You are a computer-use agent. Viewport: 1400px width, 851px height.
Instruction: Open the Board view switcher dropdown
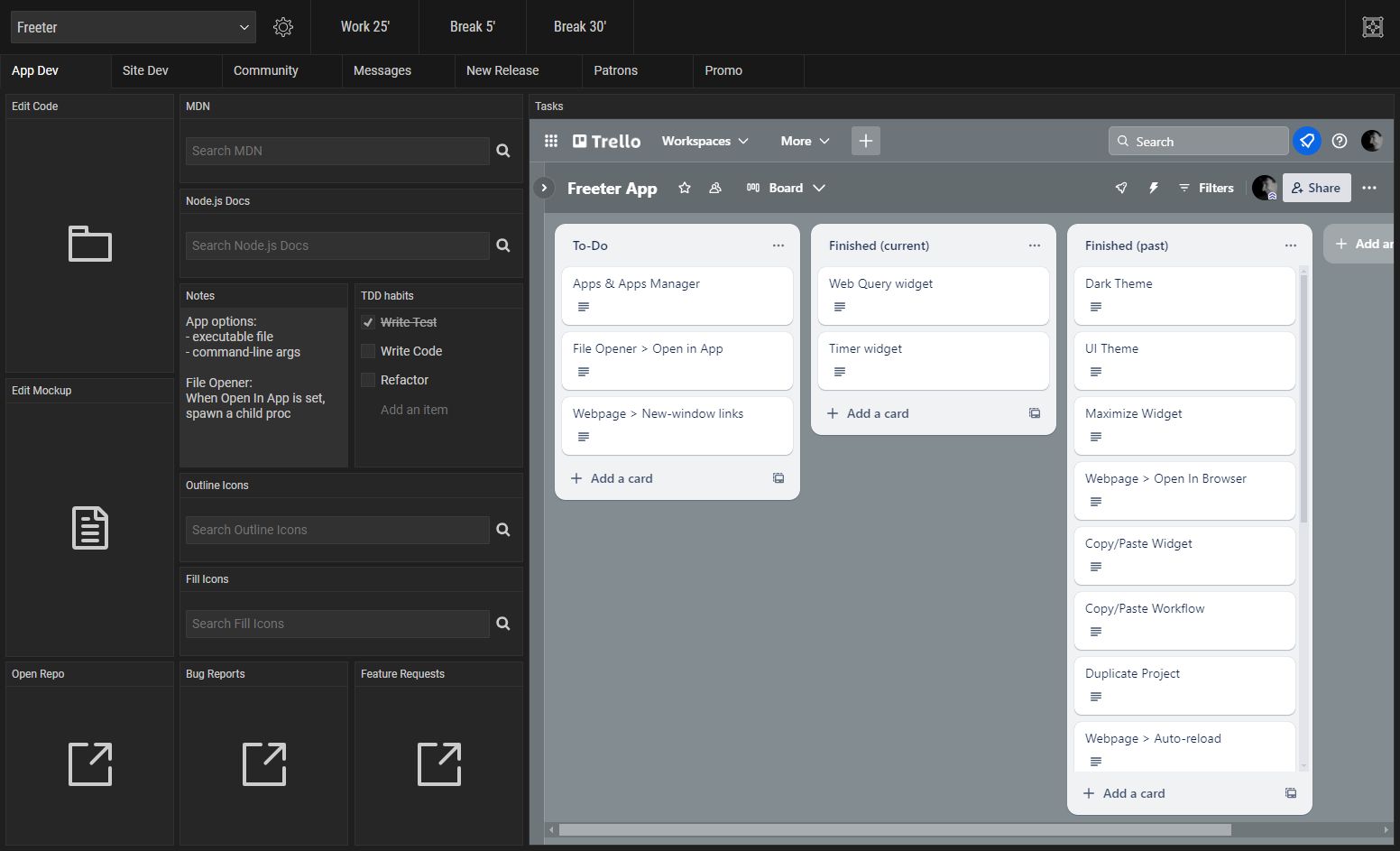coord(786,188)
